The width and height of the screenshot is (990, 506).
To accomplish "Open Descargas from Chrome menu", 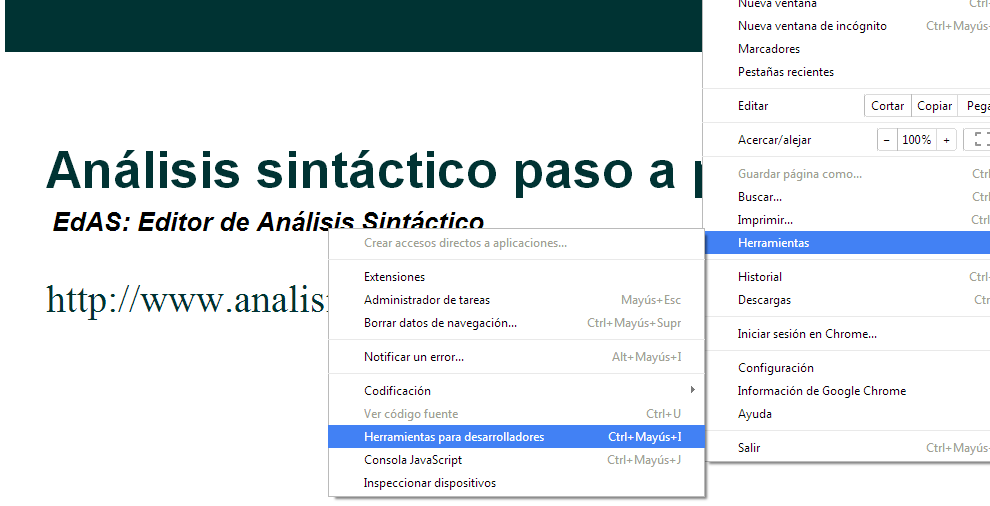I will (764, 300).
